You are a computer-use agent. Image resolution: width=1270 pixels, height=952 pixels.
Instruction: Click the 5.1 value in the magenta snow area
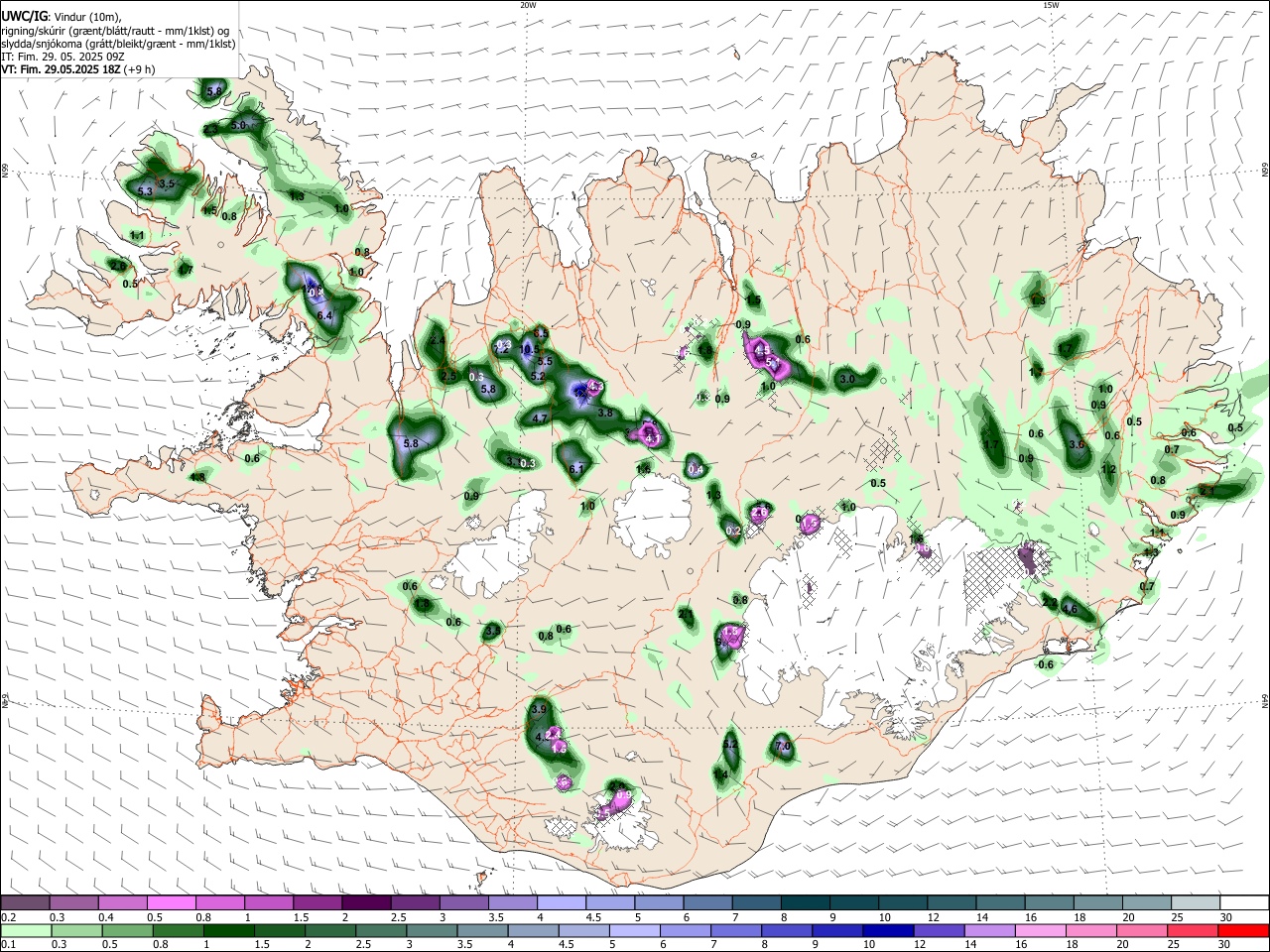point(773,364)
